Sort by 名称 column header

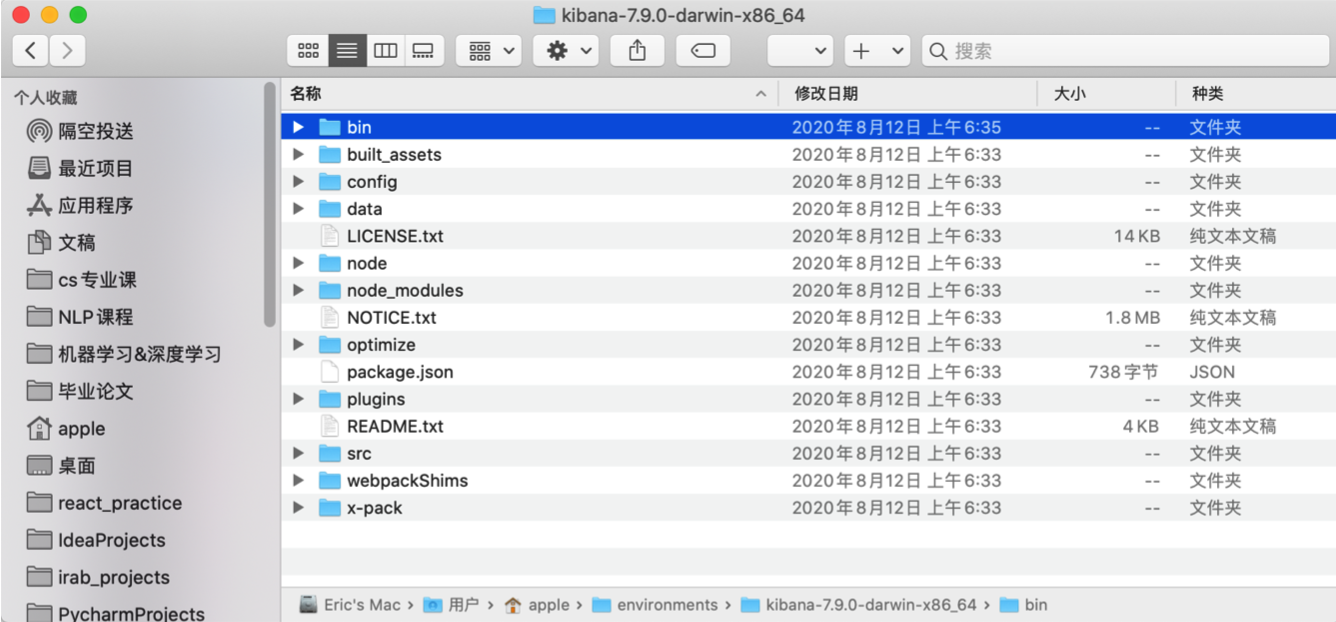[x=306, y=93]
